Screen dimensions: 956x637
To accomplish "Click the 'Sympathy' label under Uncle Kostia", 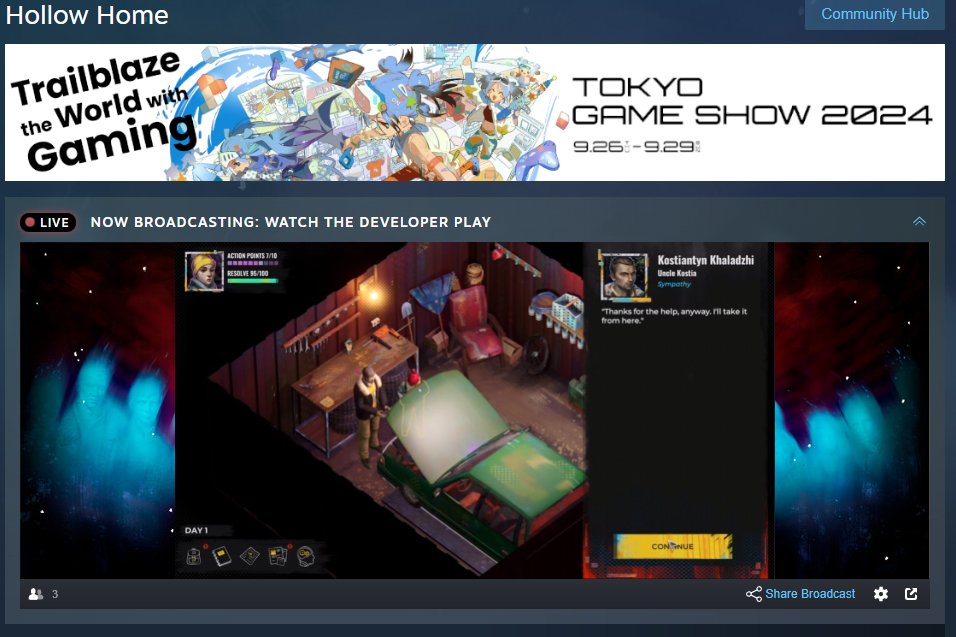I will point(674,284).
